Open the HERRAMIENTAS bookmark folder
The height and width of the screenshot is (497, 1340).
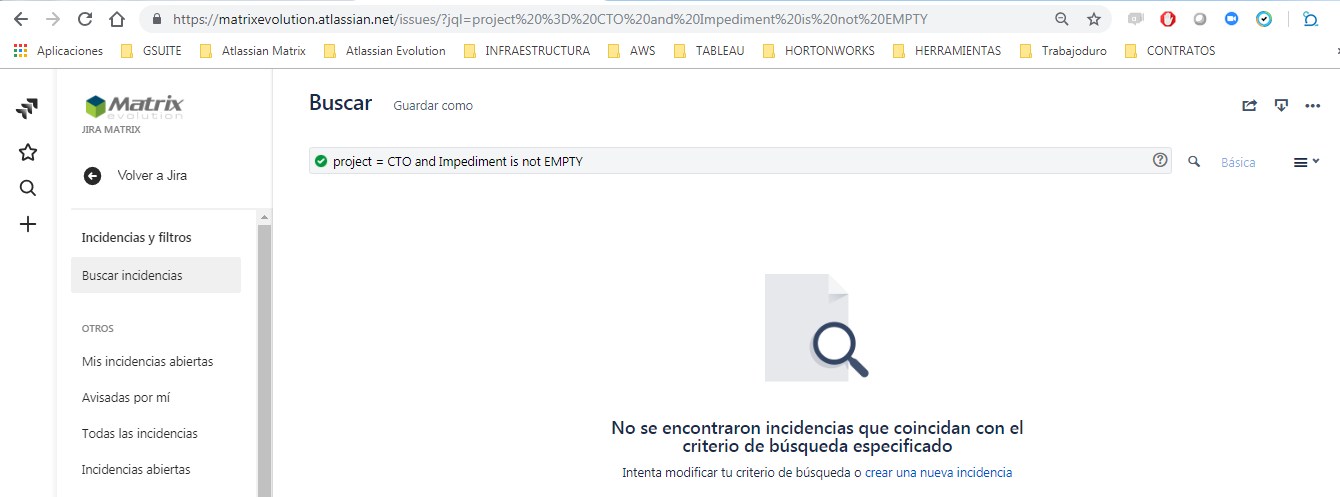pos(947,51)
